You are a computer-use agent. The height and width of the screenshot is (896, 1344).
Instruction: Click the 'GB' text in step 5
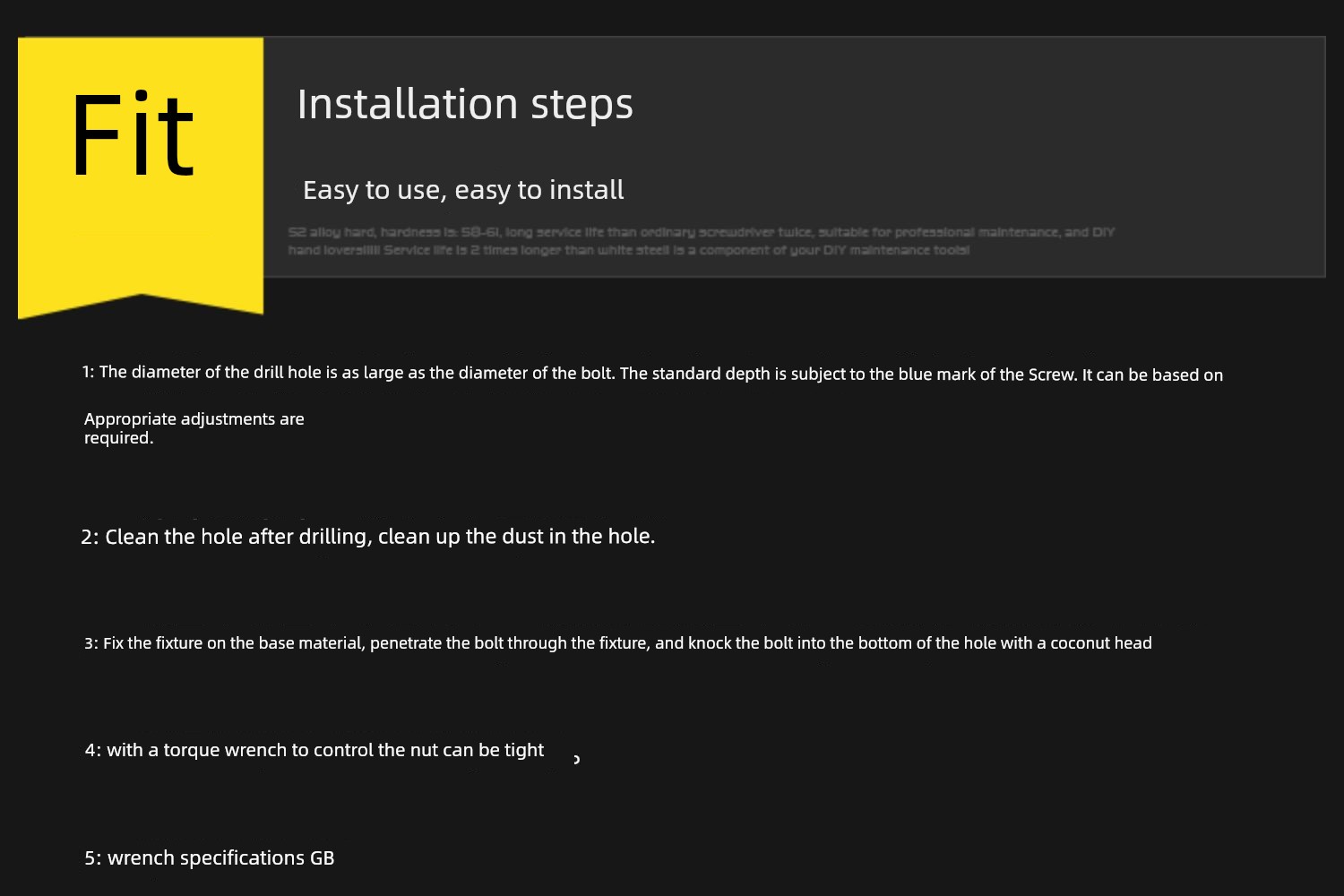click(322, 858)
